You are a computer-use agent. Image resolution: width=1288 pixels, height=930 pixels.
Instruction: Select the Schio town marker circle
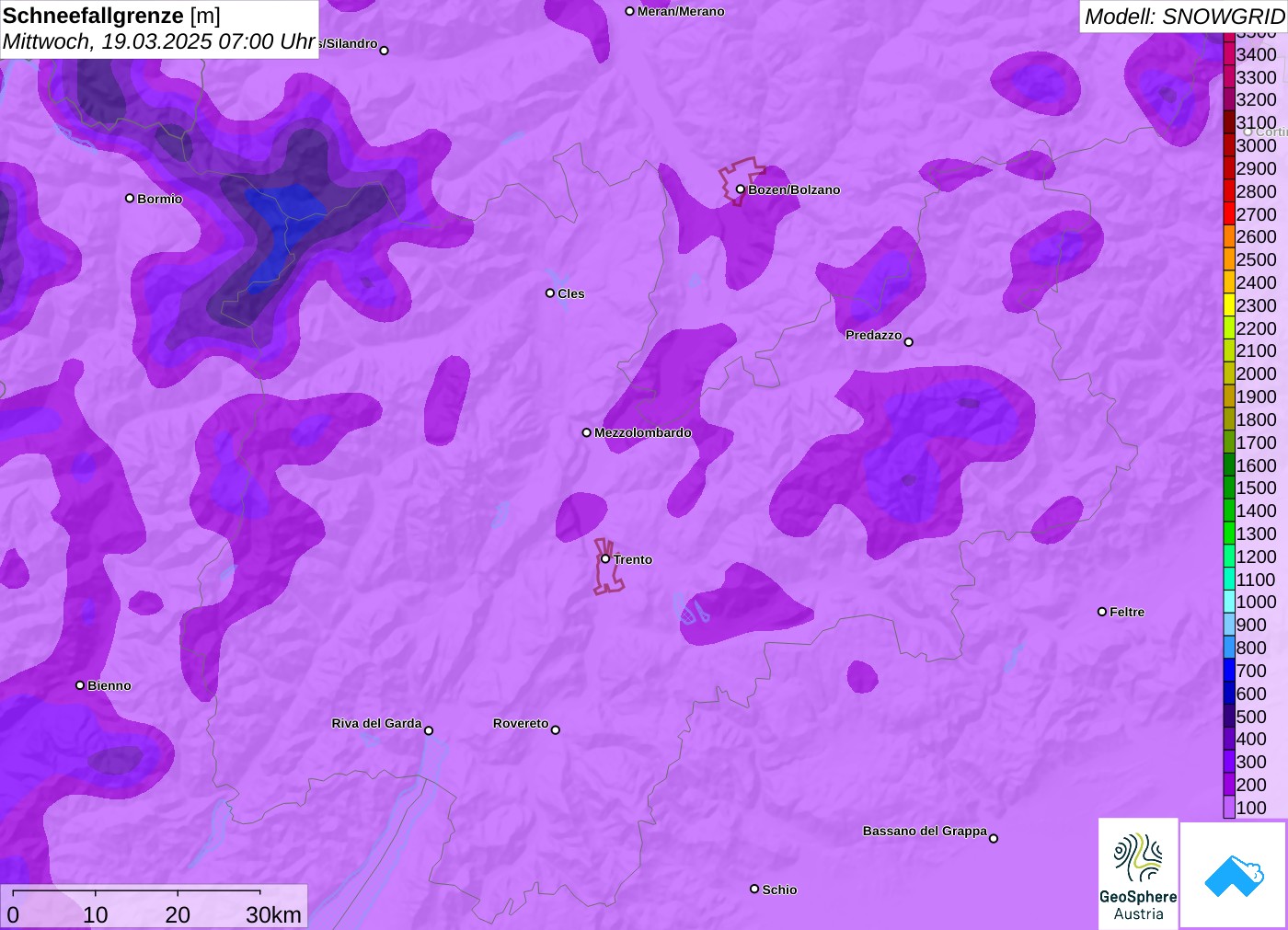coord(754,889)
